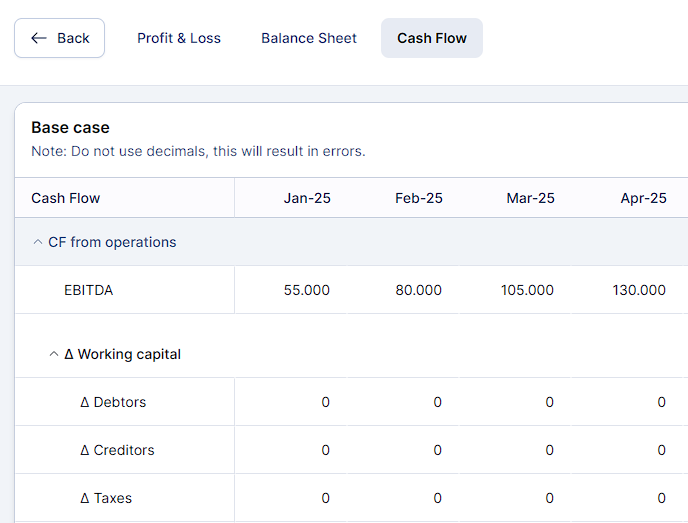Click the Cash Flow table header label
The image size is (688, 523).
tap(66, 198)
